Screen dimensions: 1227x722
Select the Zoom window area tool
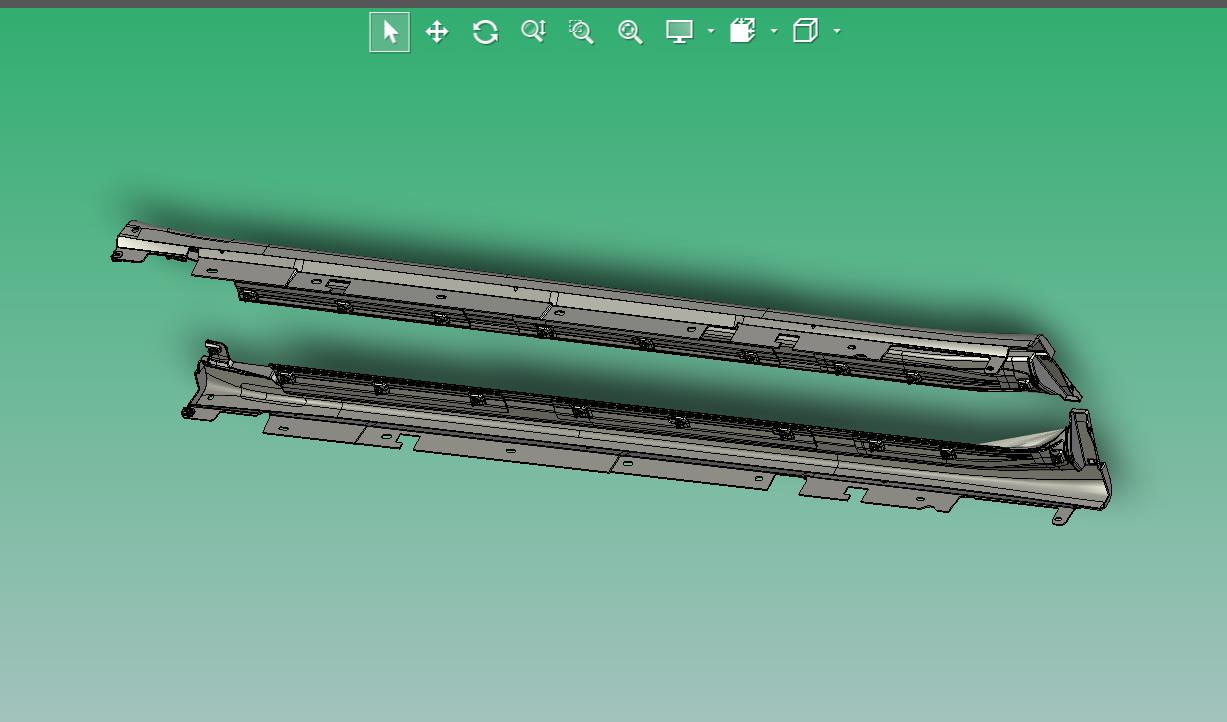581,32
